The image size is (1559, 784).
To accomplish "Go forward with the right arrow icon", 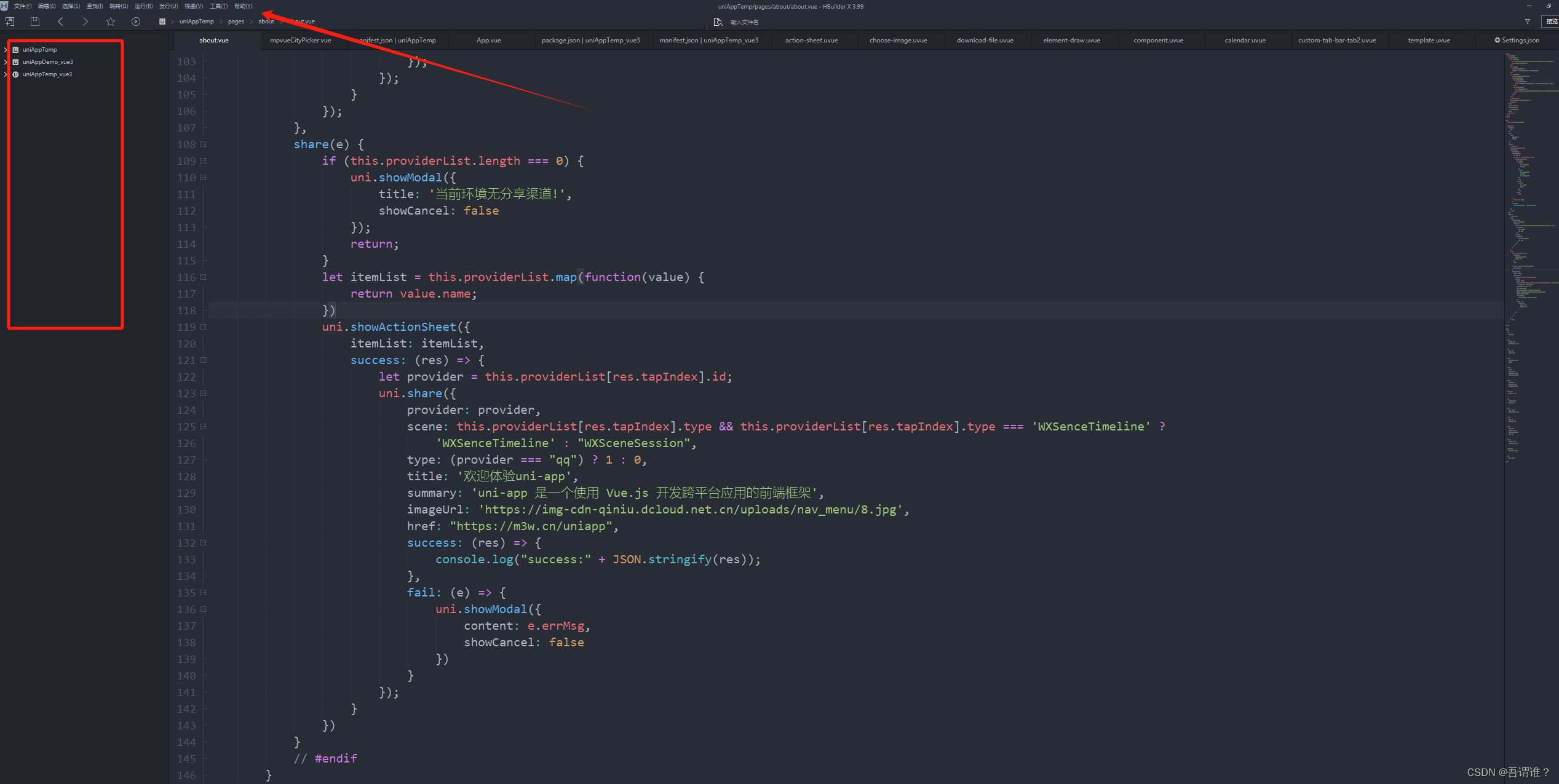I will tap(85, 22).
